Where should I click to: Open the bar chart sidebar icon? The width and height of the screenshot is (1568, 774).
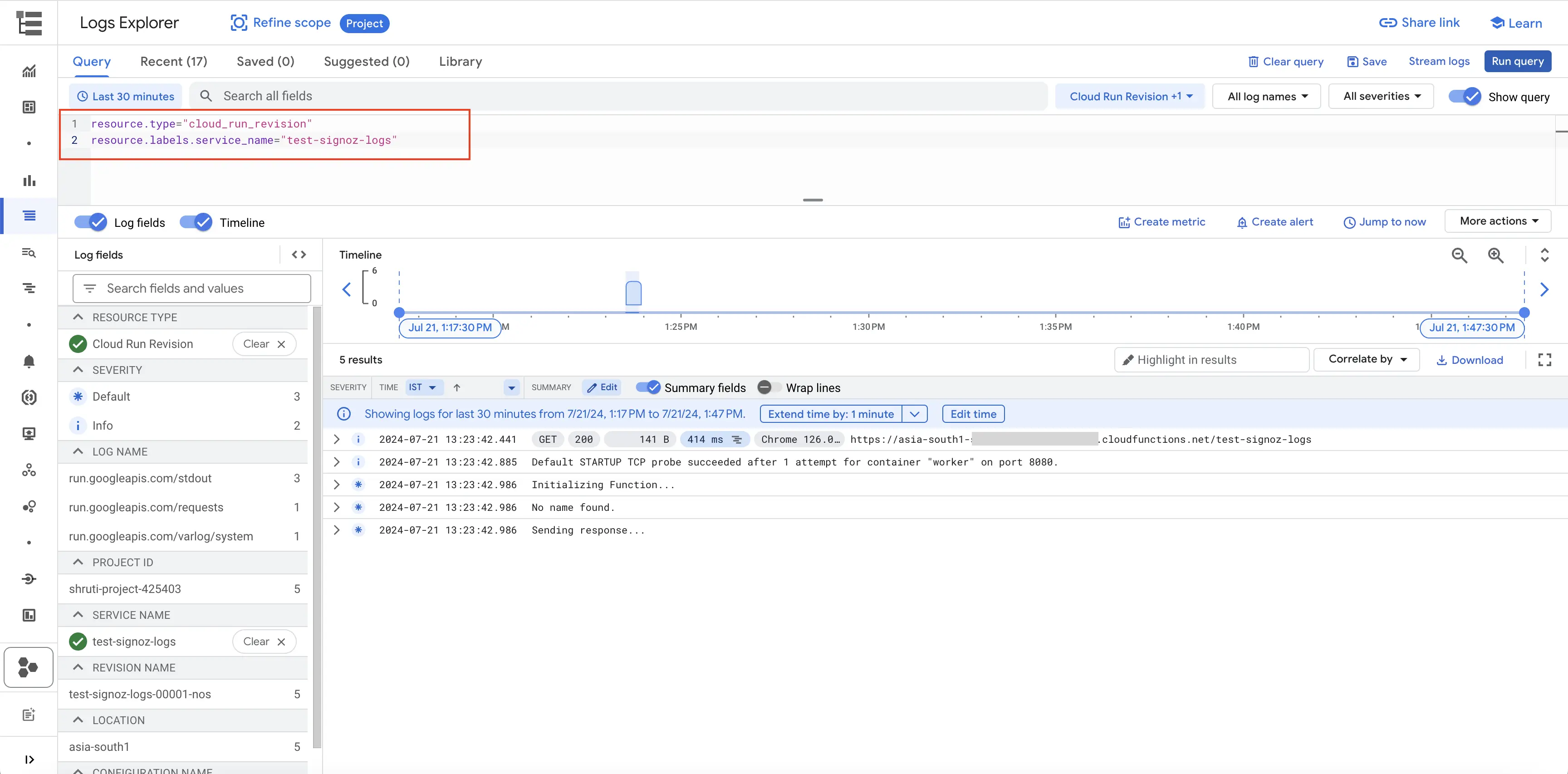coord(29,180)
